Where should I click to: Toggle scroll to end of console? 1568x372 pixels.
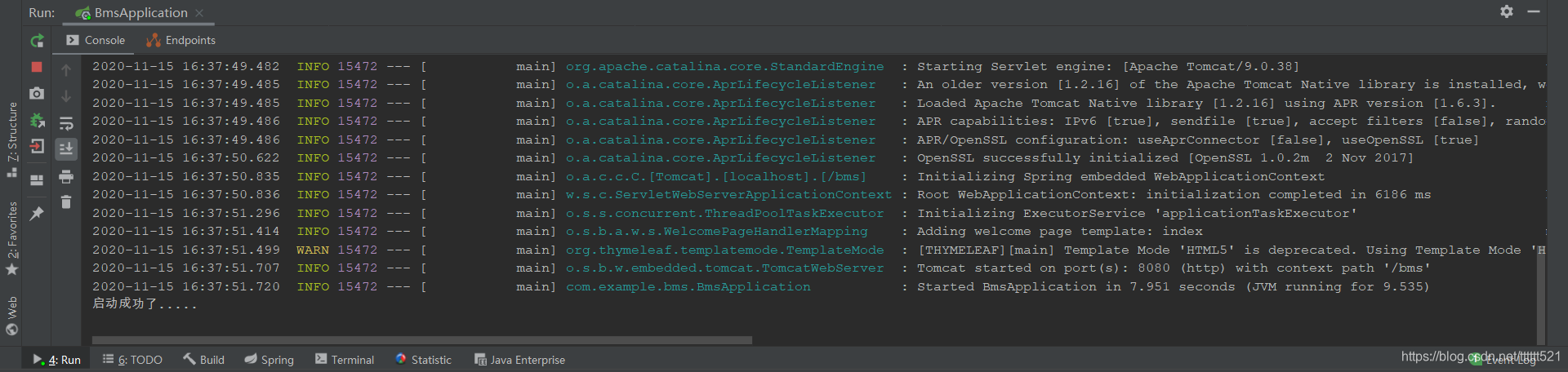click(66, 148)
